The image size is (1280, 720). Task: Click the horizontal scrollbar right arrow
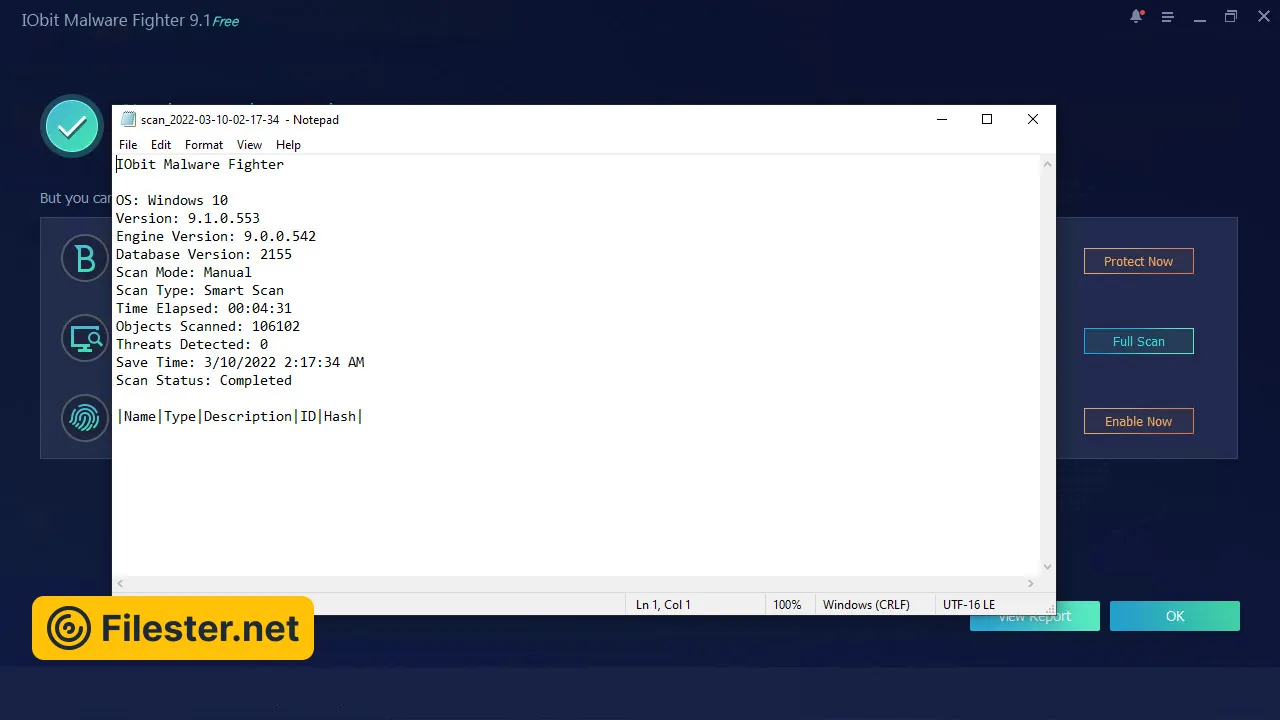click(x=1031, y=583)
